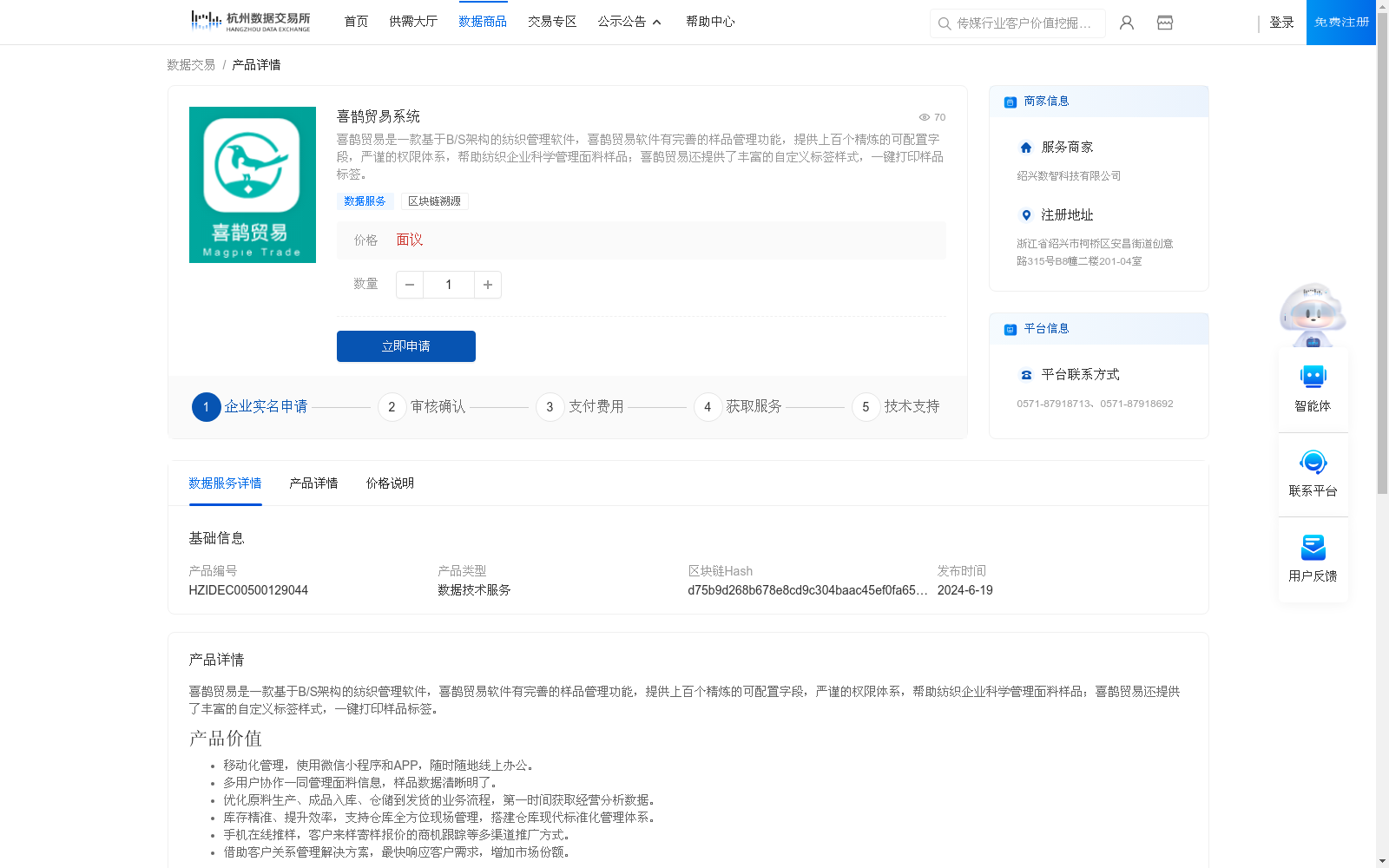Click the 数据服务 tag
The image size is (1389, 868).
pyautogui.click(x=365, y=201)
